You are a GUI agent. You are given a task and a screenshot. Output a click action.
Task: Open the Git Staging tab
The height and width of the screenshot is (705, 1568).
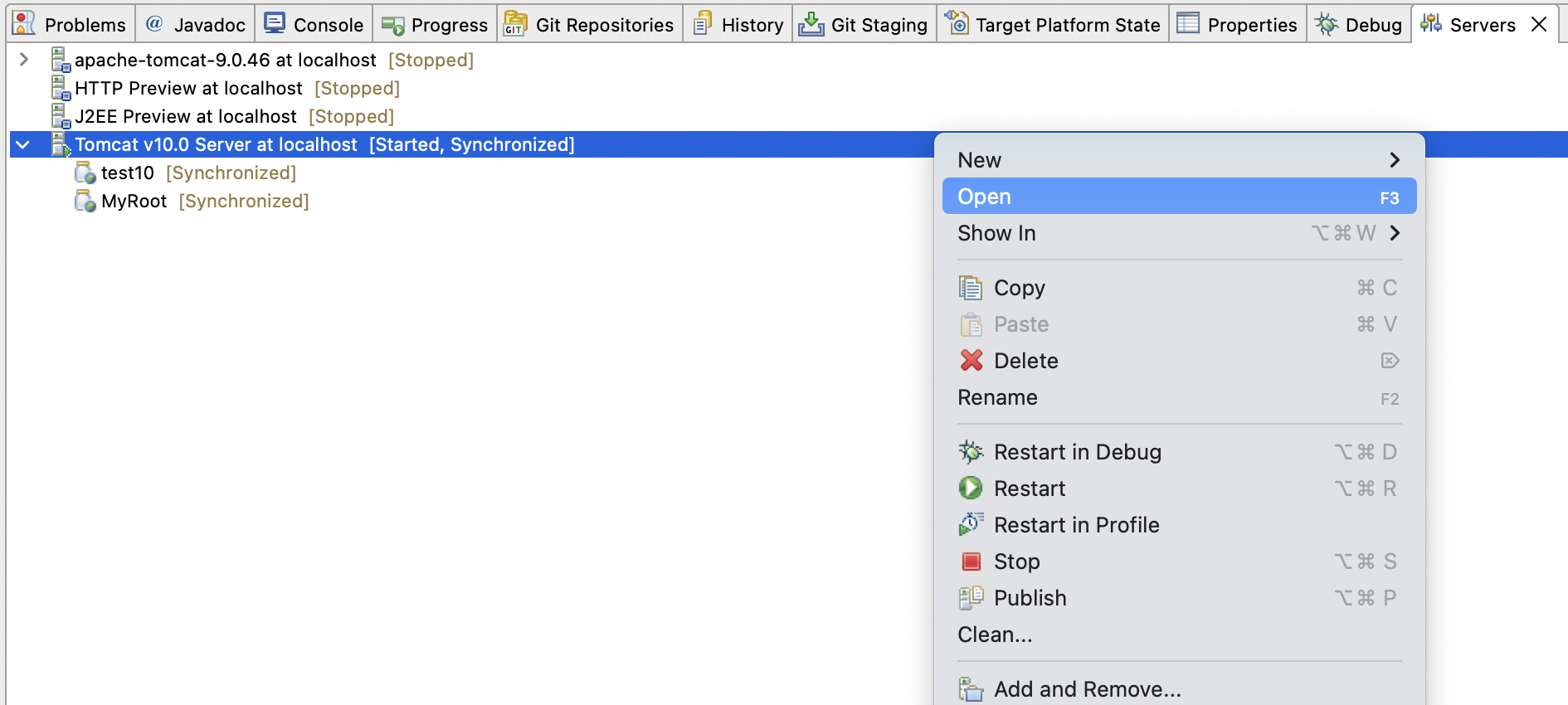tap(864, 24)
